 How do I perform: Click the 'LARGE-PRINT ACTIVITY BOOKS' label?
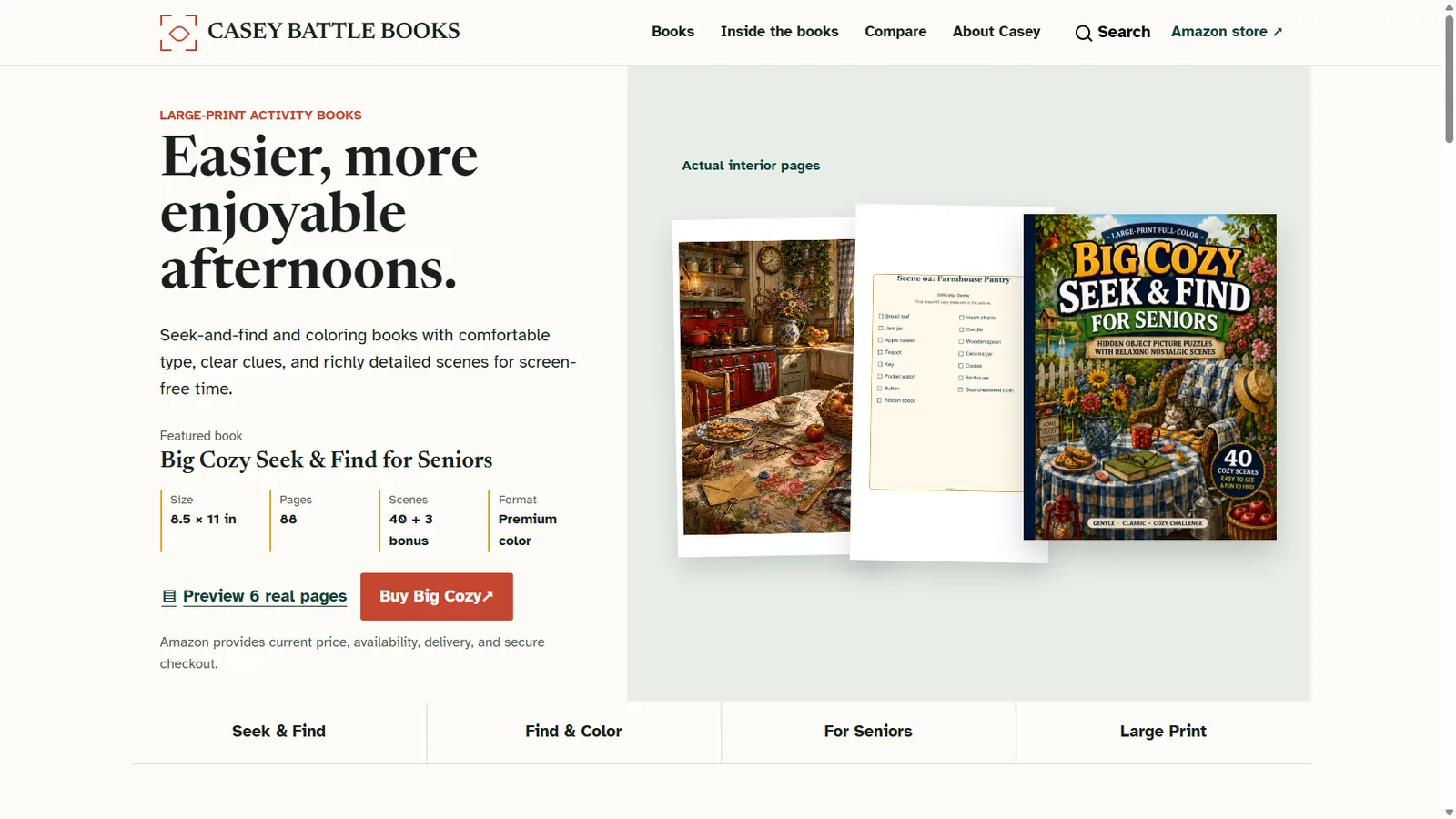pyautogui.click(x=260, y=116)
